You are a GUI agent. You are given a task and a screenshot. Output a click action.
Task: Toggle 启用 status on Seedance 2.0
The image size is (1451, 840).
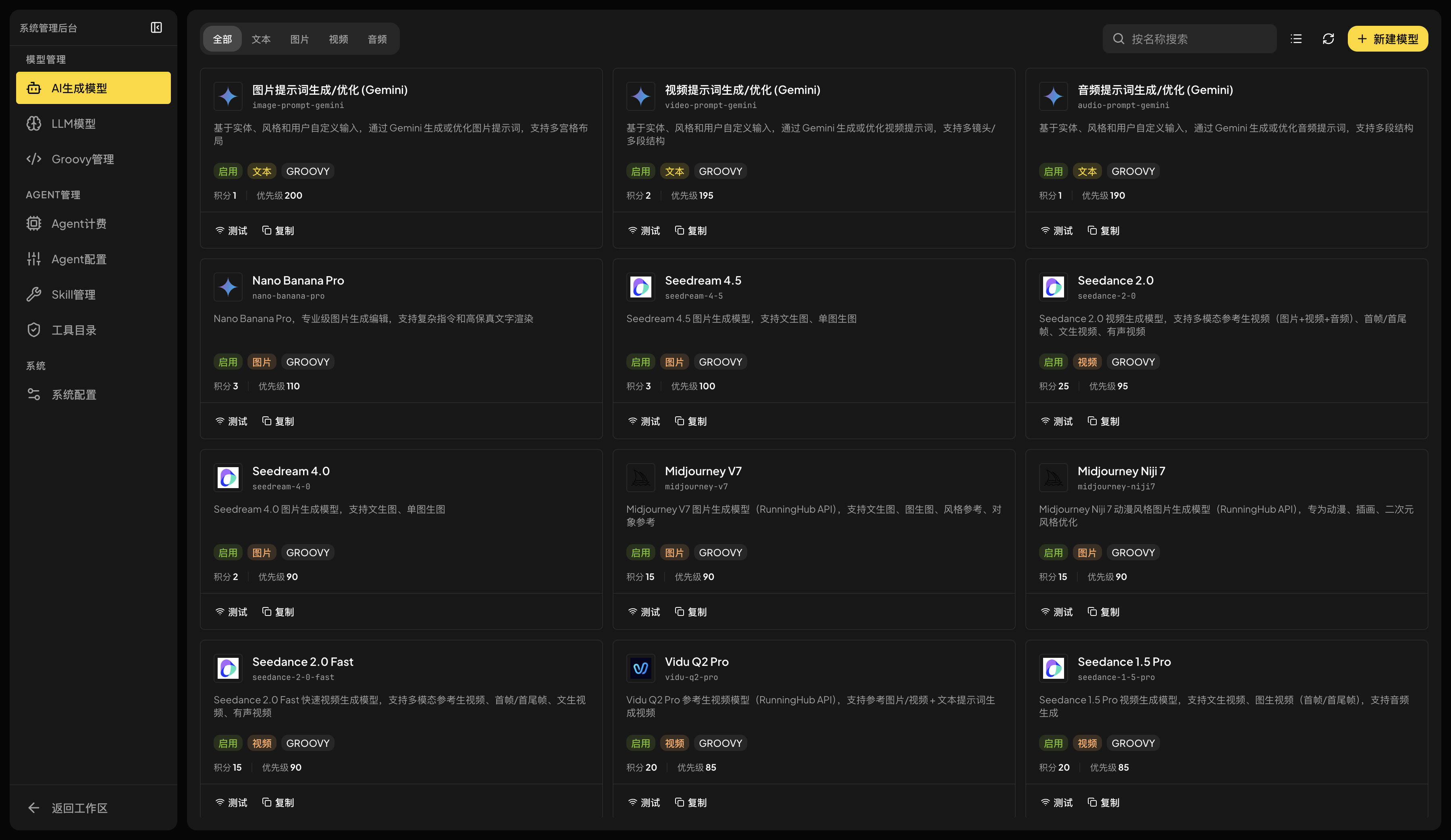click(x=1053, y=362)
